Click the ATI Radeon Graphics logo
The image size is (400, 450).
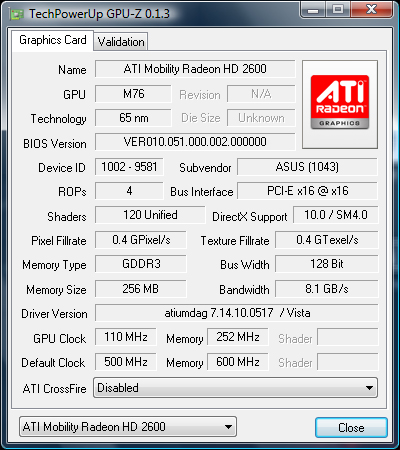[340, 104]
